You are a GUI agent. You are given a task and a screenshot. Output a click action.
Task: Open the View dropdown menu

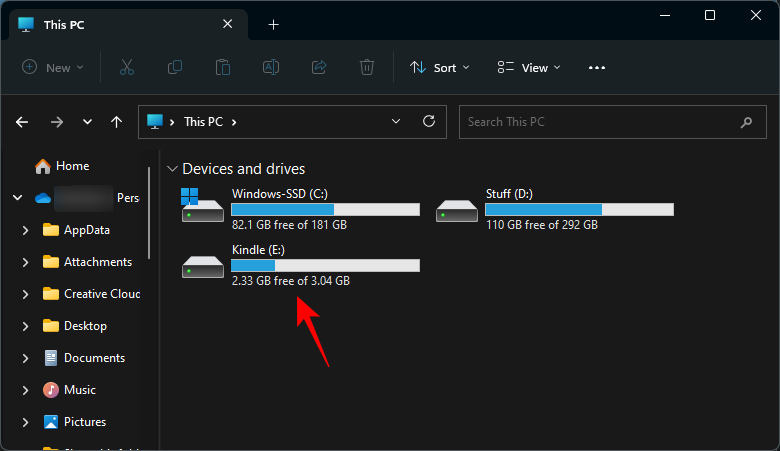(529, 68)
